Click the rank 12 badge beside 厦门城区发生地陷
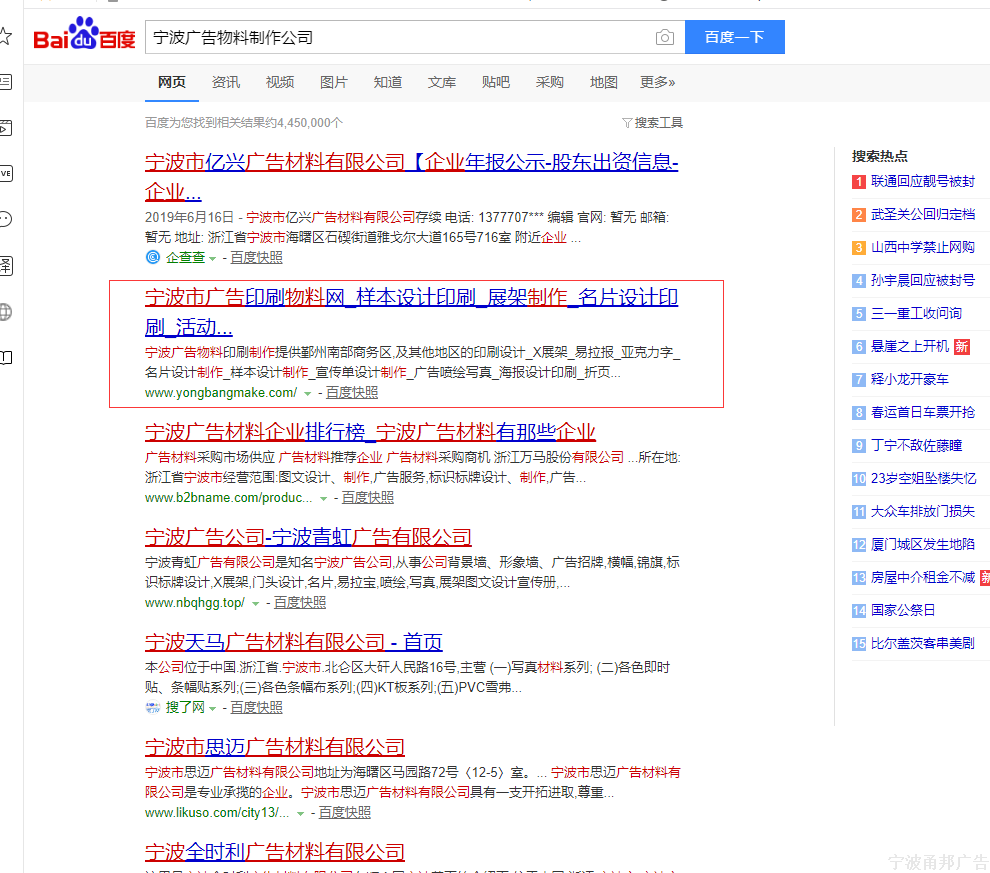990x873 pixels. (x=859, y=545)
